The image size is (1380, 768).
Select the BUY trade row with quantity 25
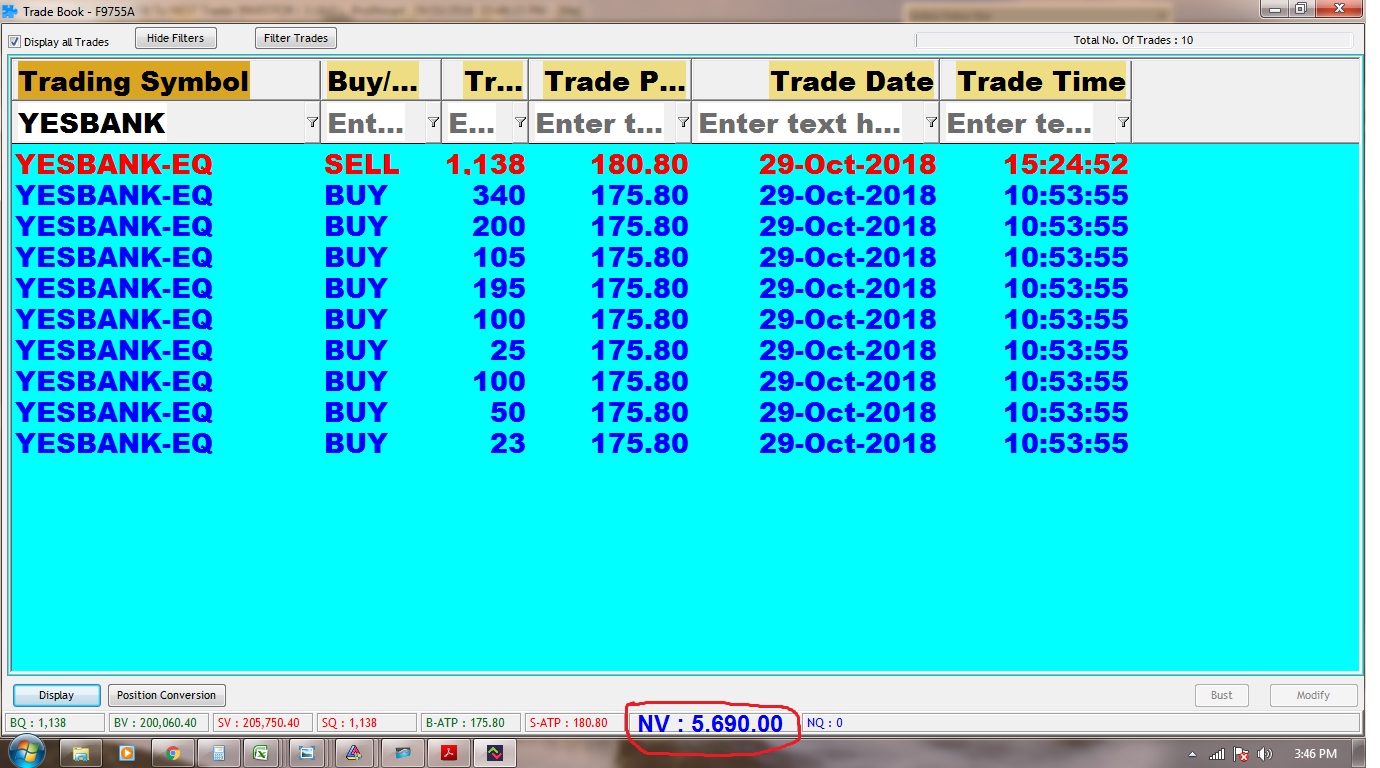572,350
